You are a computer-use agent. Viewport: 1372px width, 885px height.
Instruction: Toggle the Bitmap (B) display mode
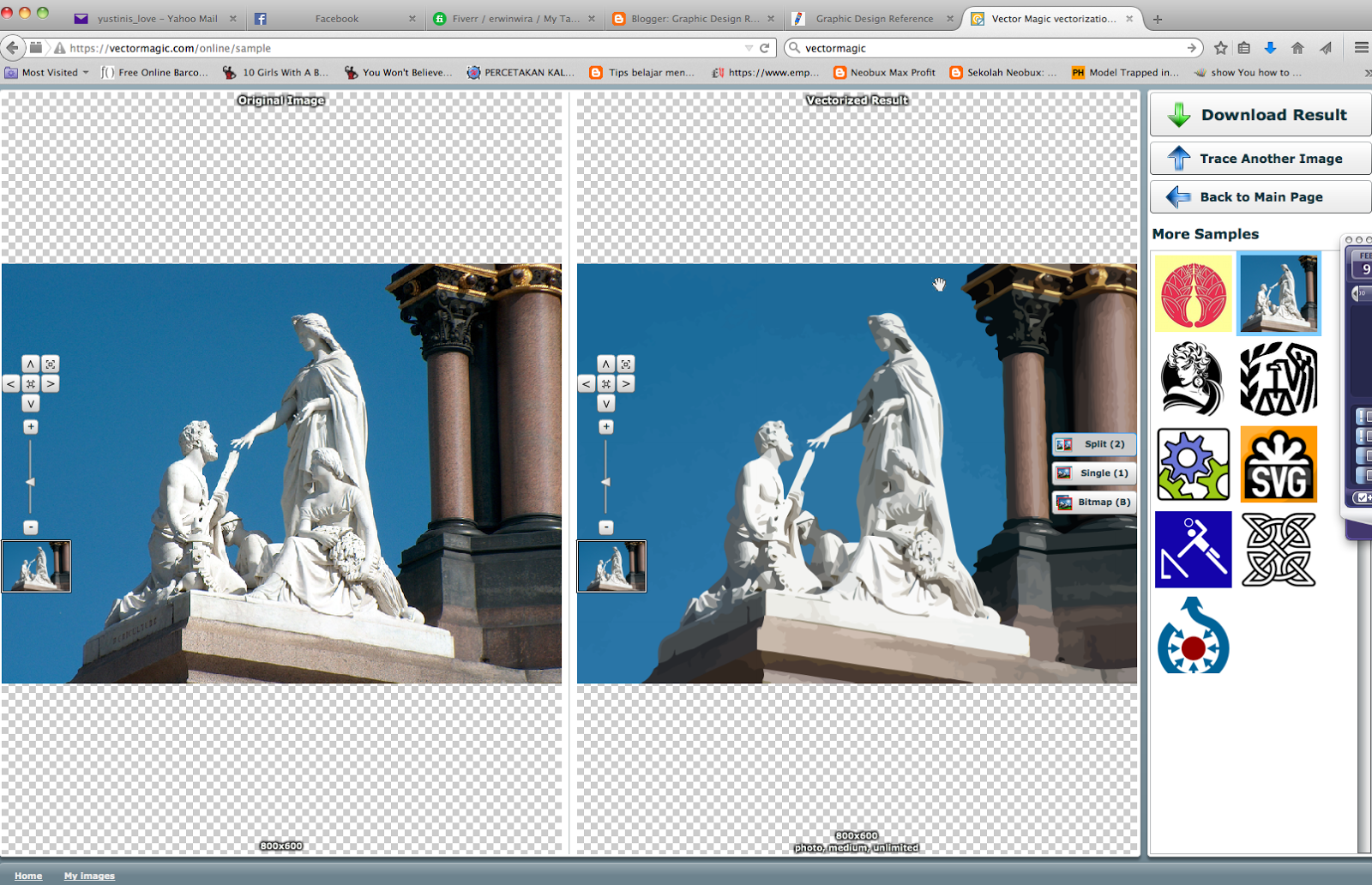[1093, 503]
